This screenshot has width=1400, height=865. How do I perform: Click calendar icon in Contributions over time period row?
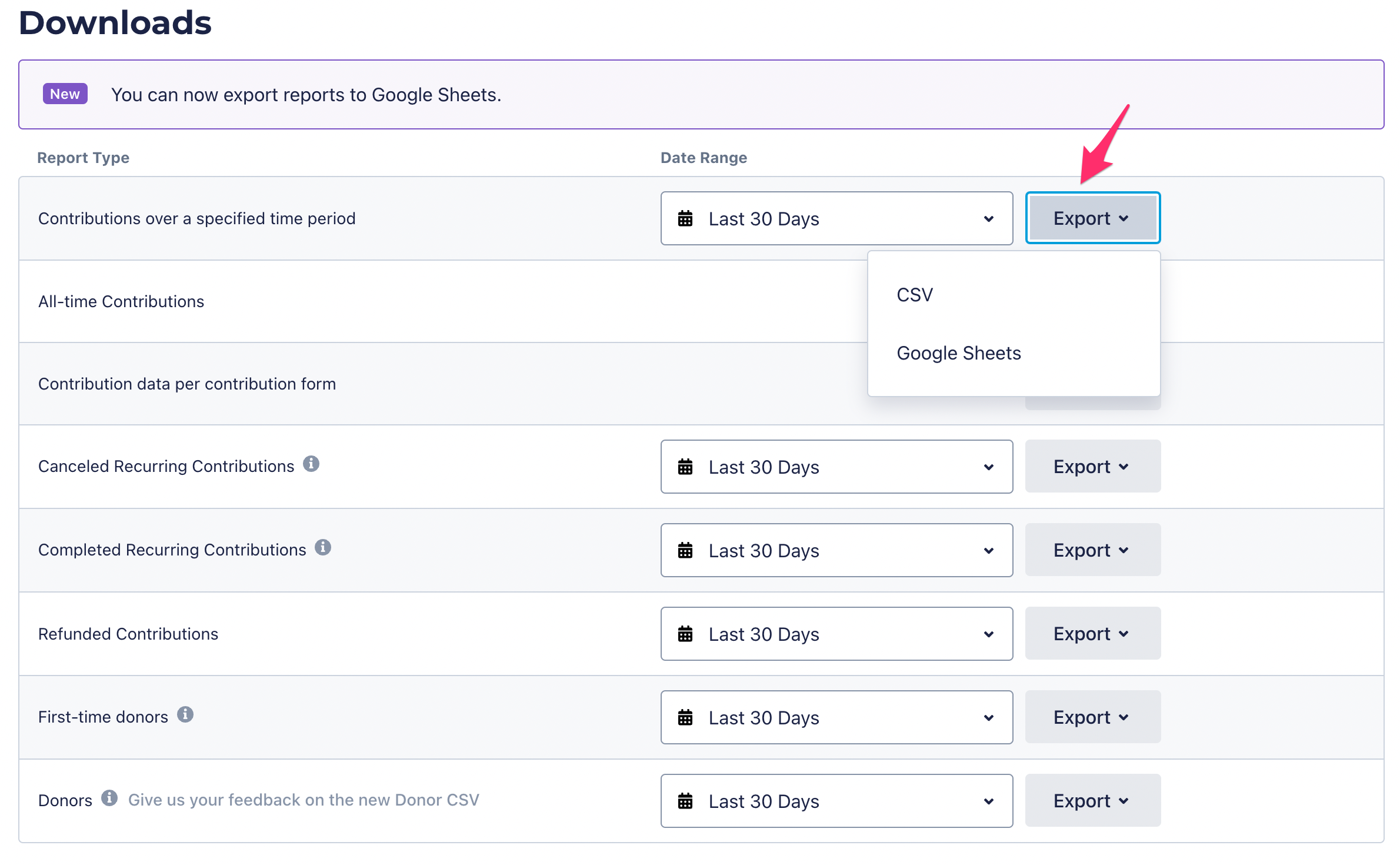[685, 218]
